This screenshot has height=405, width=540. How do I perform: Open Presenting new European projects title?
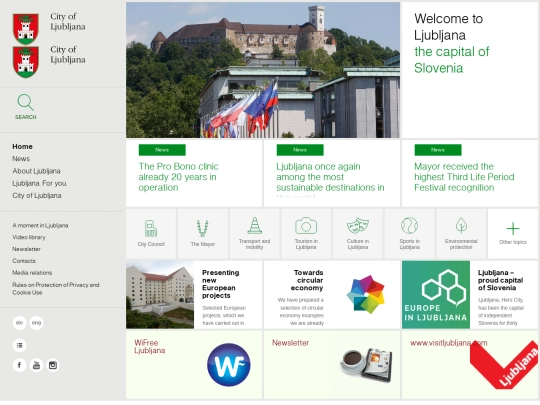(x=220, y=284)
